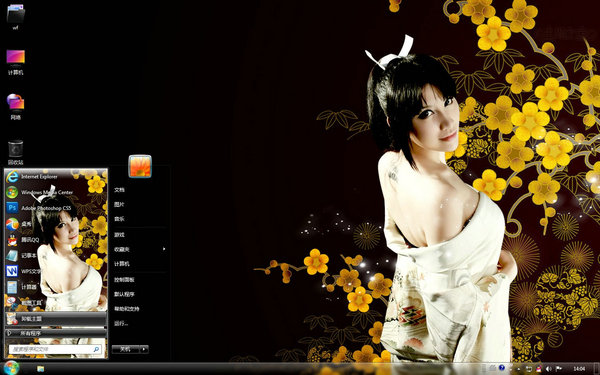Screen dimensions: 600x375
Task: Open 运行... in the Start menu
Action: click(121, 323)
